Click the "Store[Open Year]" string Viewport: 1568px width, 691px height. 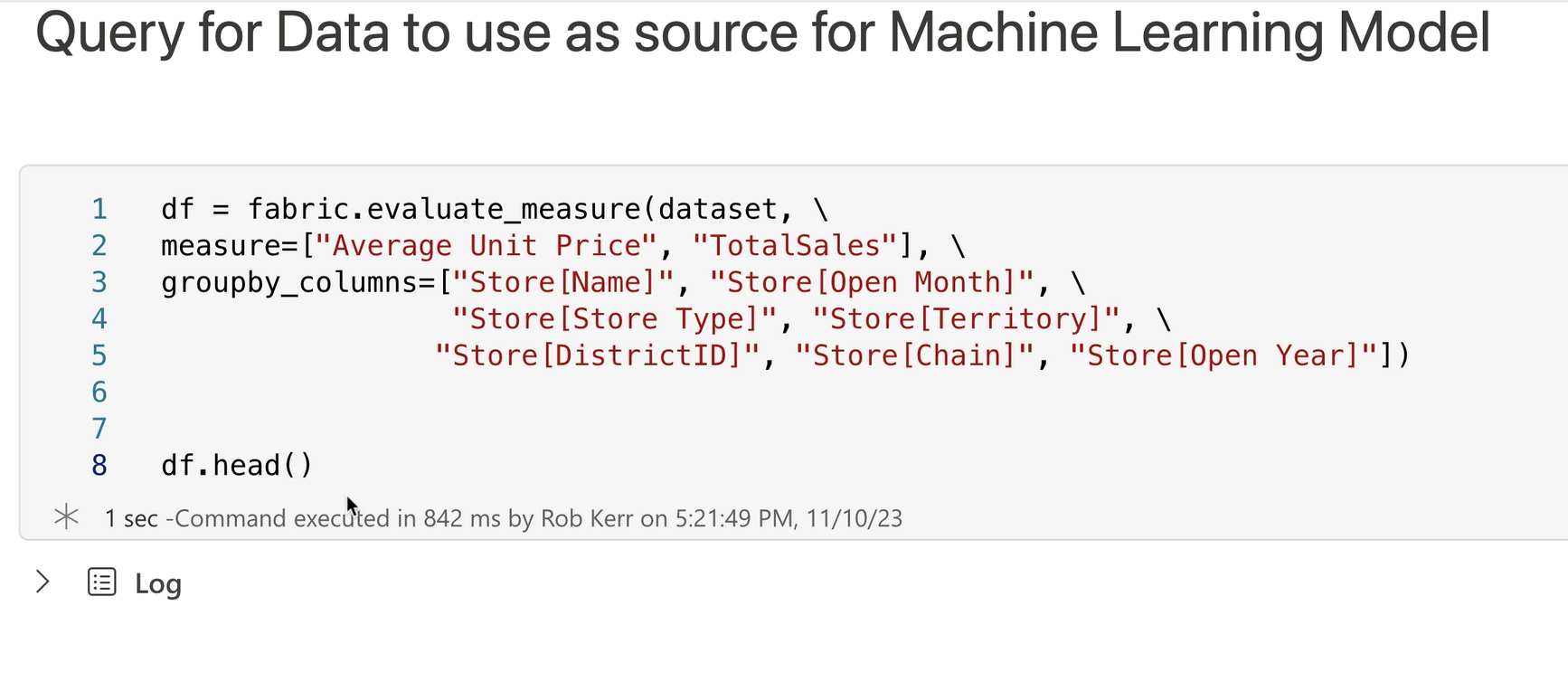point(1223,355)
